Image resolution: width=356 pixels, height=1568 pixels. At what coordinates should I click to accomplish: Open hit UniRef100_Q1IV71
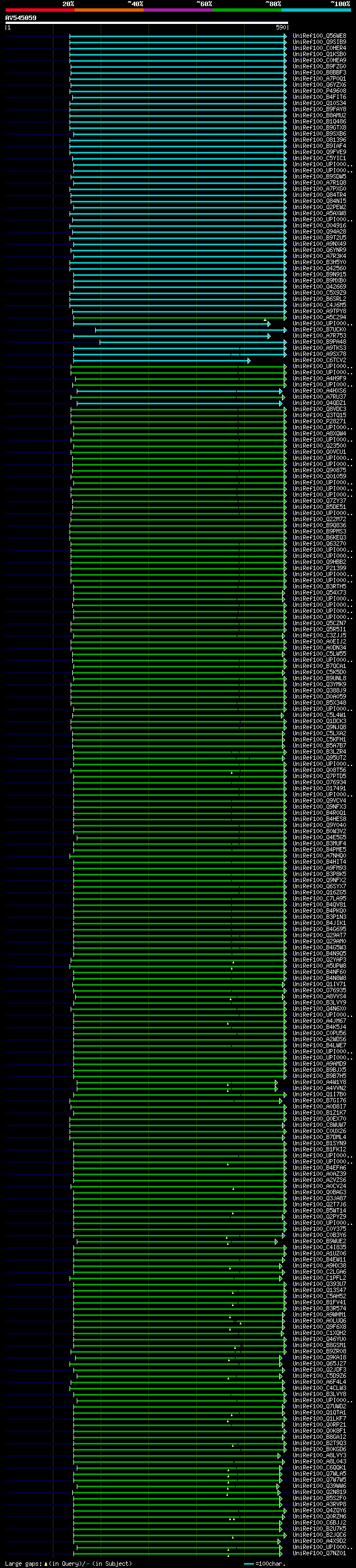[x=319, y=985]
